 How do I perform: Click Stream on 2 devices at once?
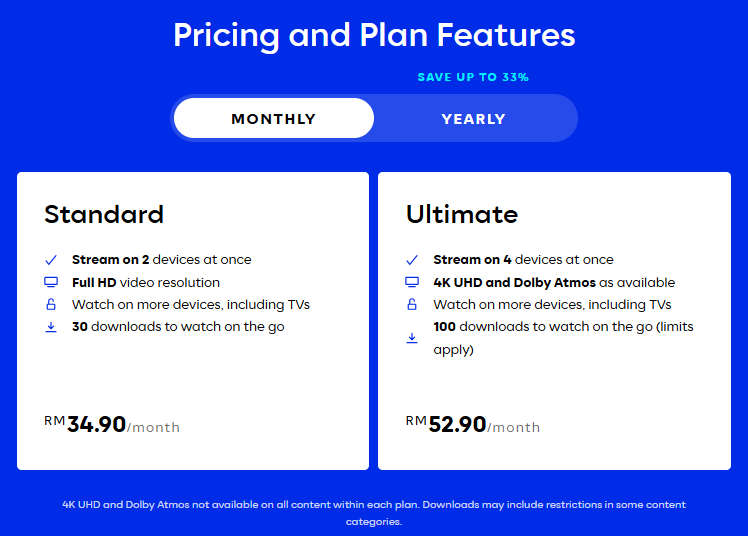point(162,259)
